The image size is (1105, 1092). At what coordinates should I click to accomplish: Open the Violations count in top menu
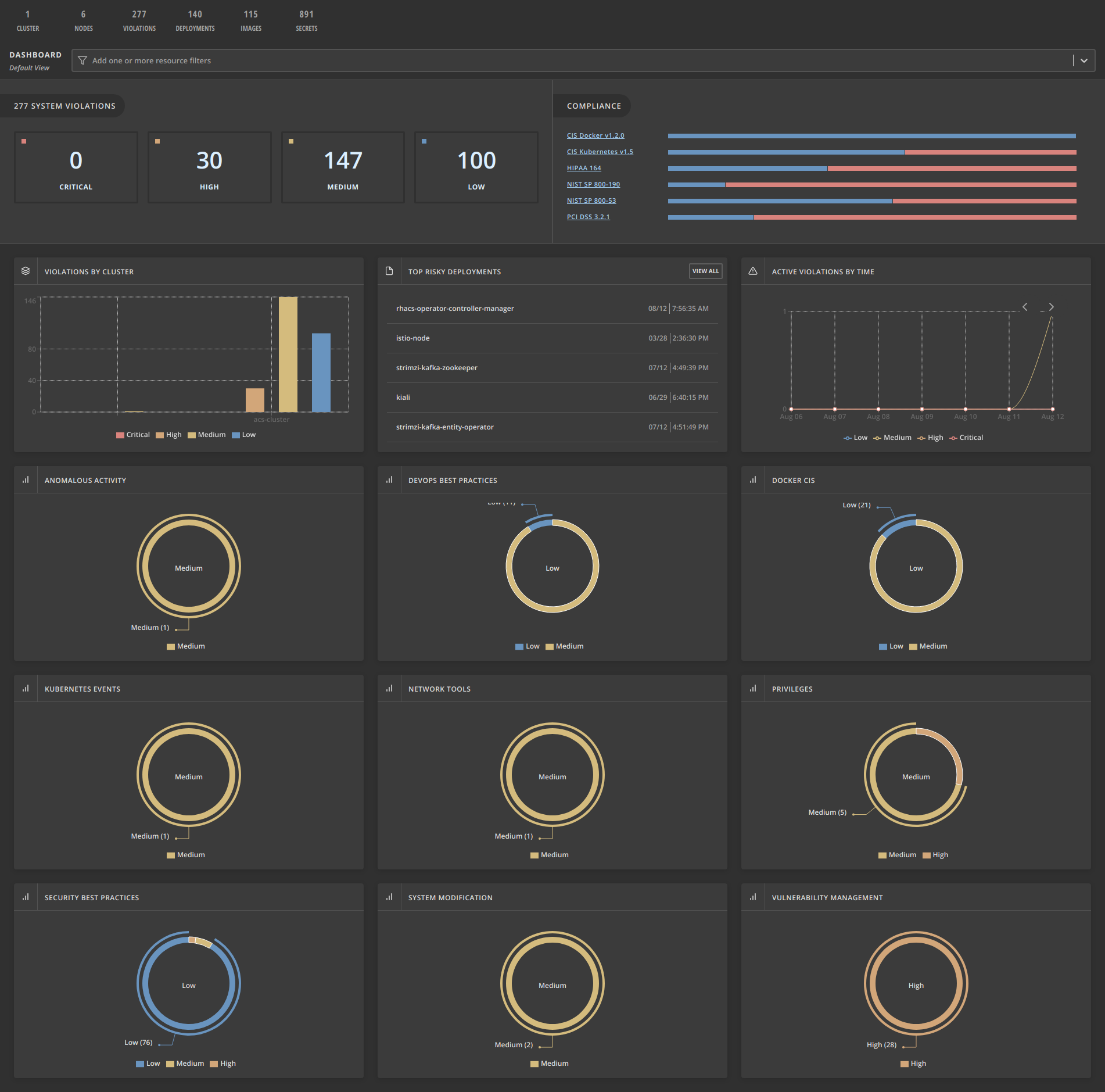pos(139,20)
